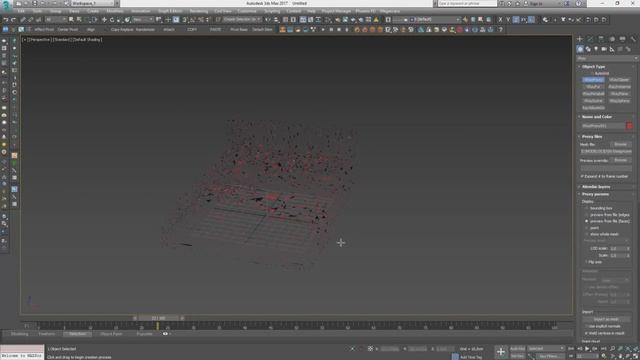Open the Workspace selector dropdown
The width and height of the screenshot is (640, 360).
click(x=93, y=3)
